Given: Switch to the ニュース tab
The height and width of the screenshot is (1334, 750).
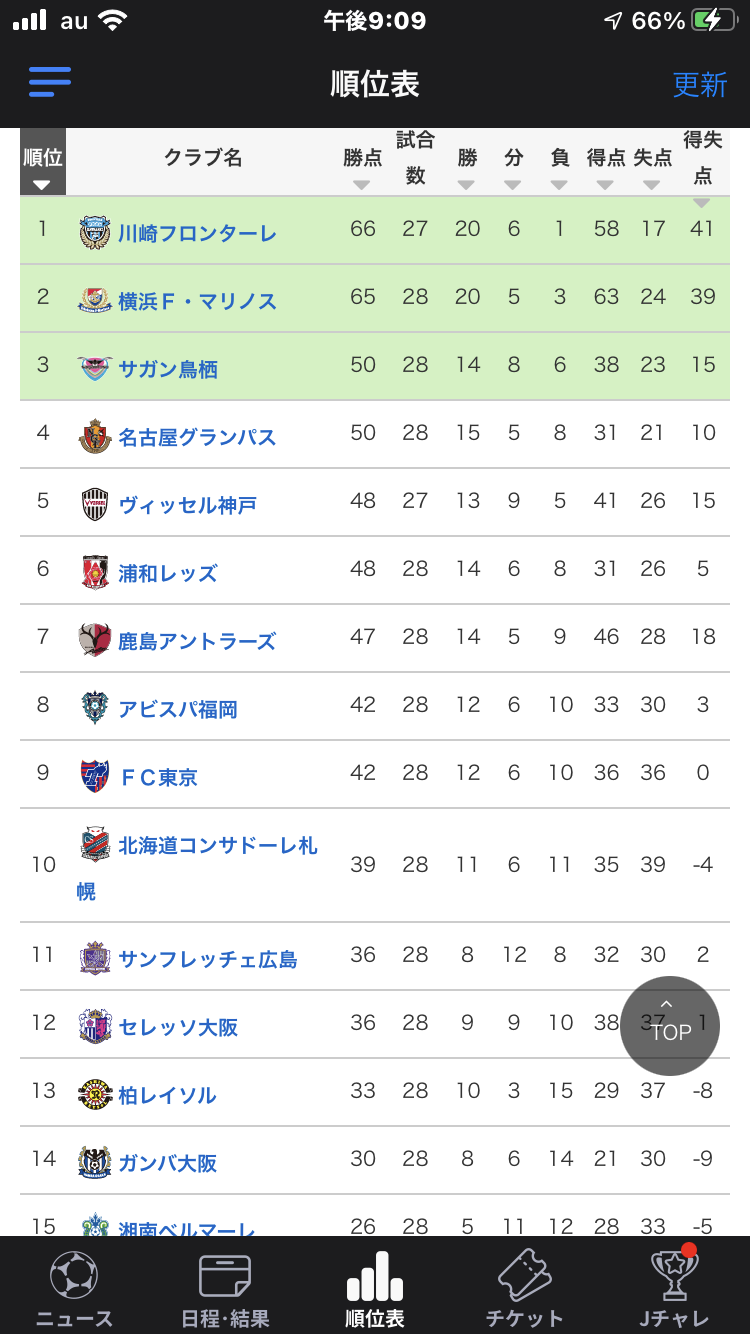Looking at the screenshot, I should [74, 1289].
